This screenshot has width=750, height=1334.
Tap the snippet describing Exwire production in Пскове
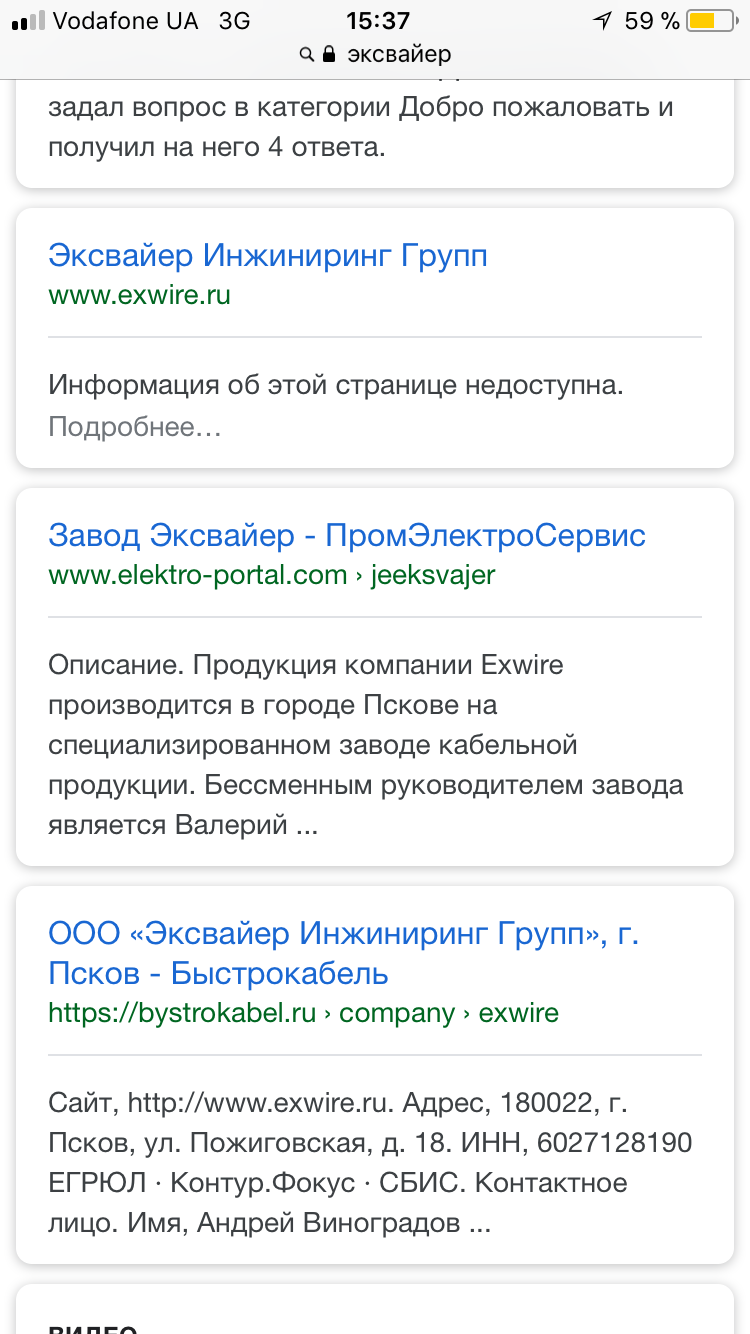[x=365, y=745]
